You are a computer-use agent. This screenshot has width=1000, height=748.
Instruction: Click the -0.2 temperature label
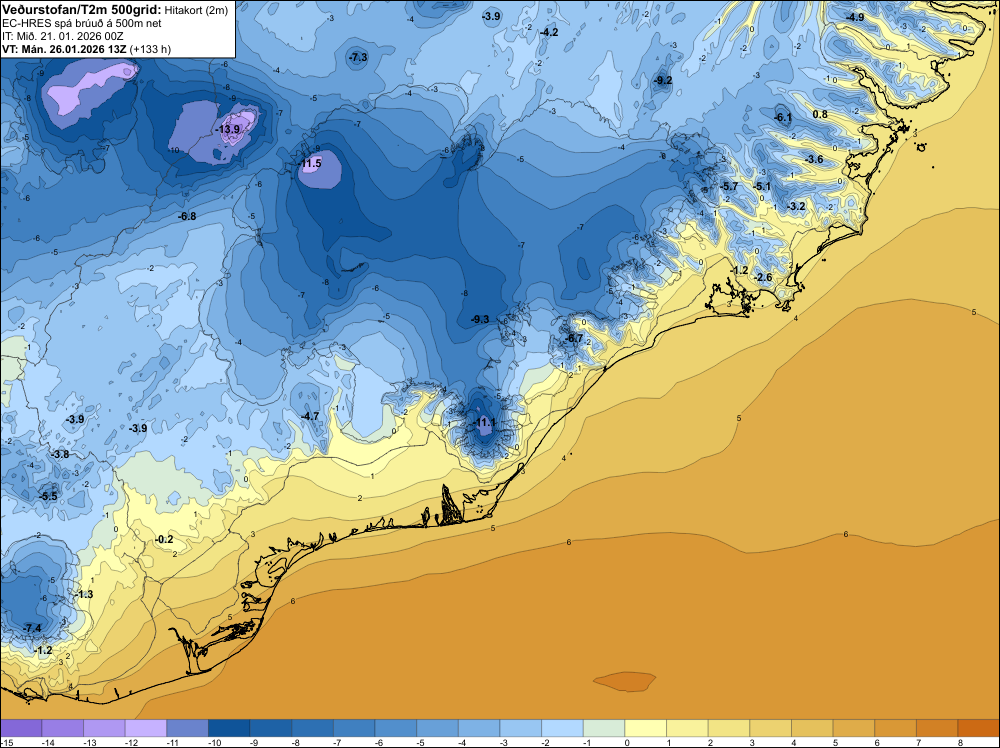[164, 539]
